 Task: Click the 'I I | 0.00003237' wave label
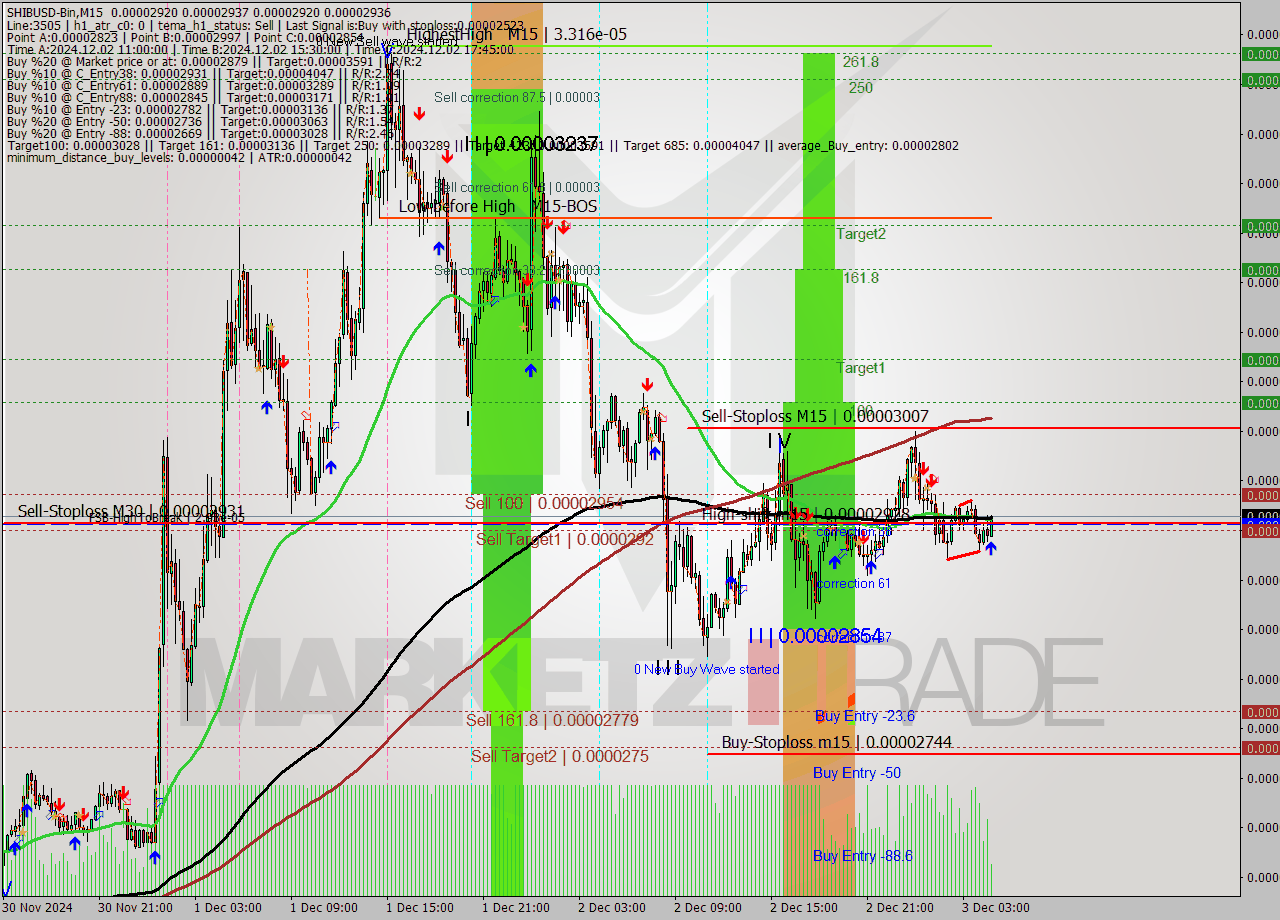(x=530, y=144)
